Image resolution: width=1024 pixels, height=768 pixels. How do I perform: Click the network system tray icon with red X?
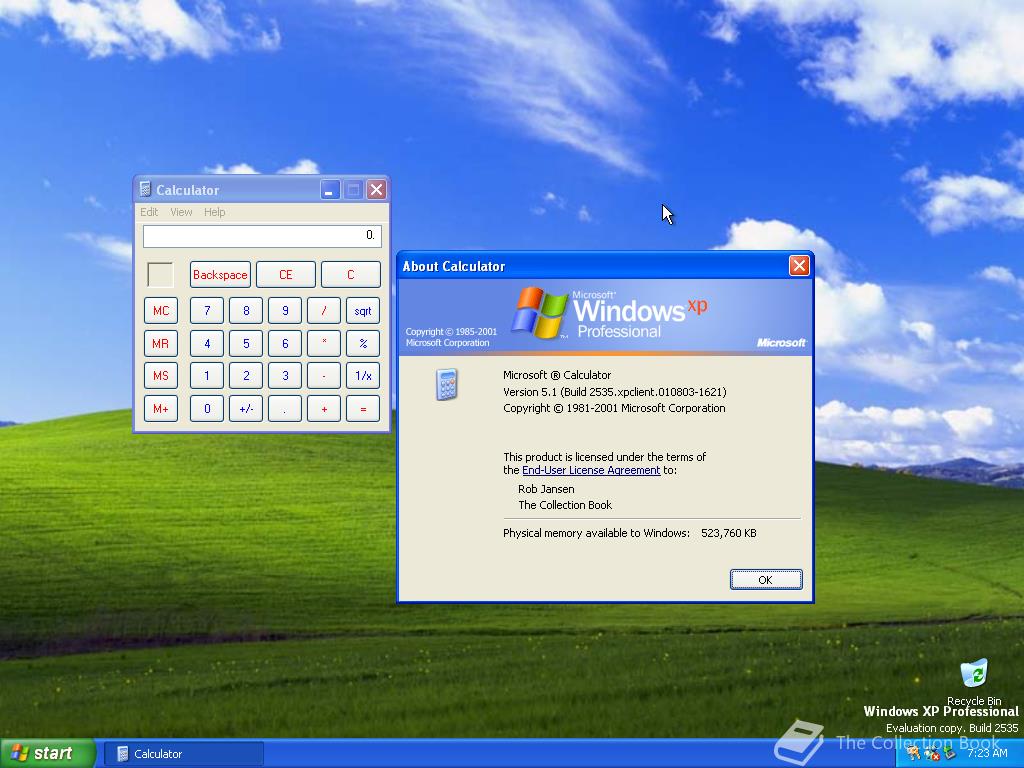(932, 754)
